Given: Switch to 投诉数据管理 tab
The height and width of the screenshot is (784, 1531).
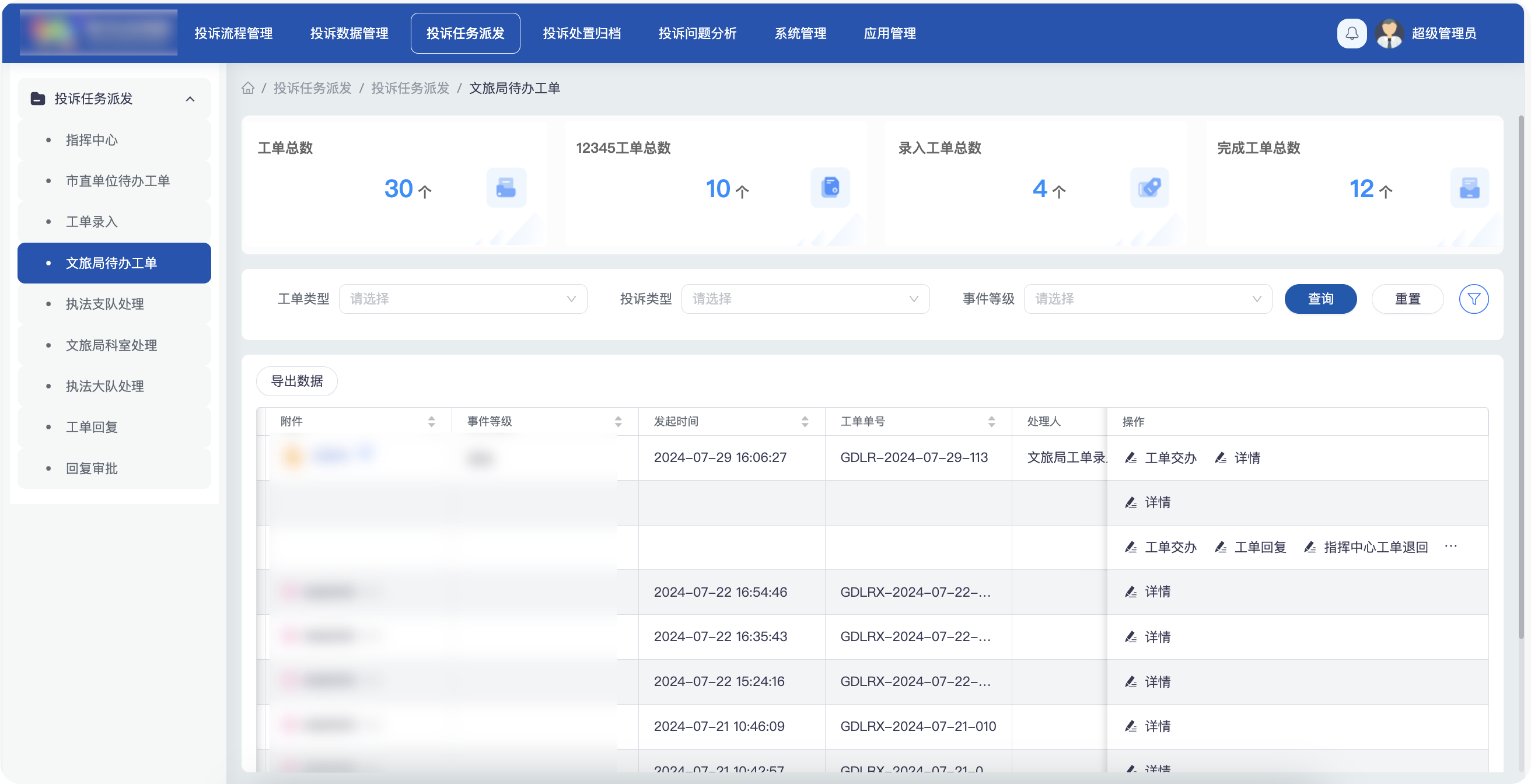Looking at the screenshot, I should [x=349, y=33].
